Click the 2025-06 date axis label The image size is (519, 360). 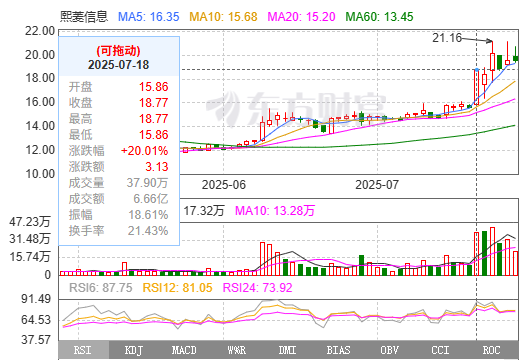coord(224,185)
